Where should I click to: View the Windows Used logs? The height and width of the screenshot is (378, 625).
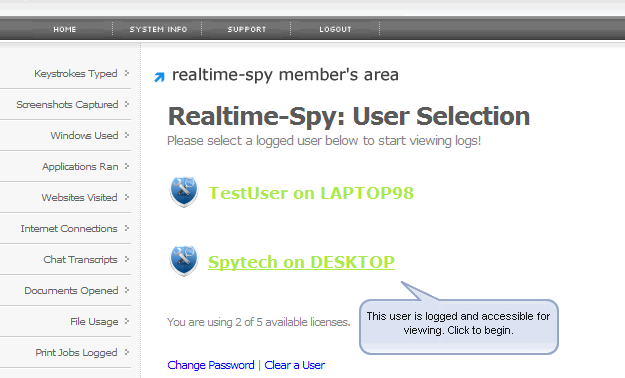click(x=84, y=136)
